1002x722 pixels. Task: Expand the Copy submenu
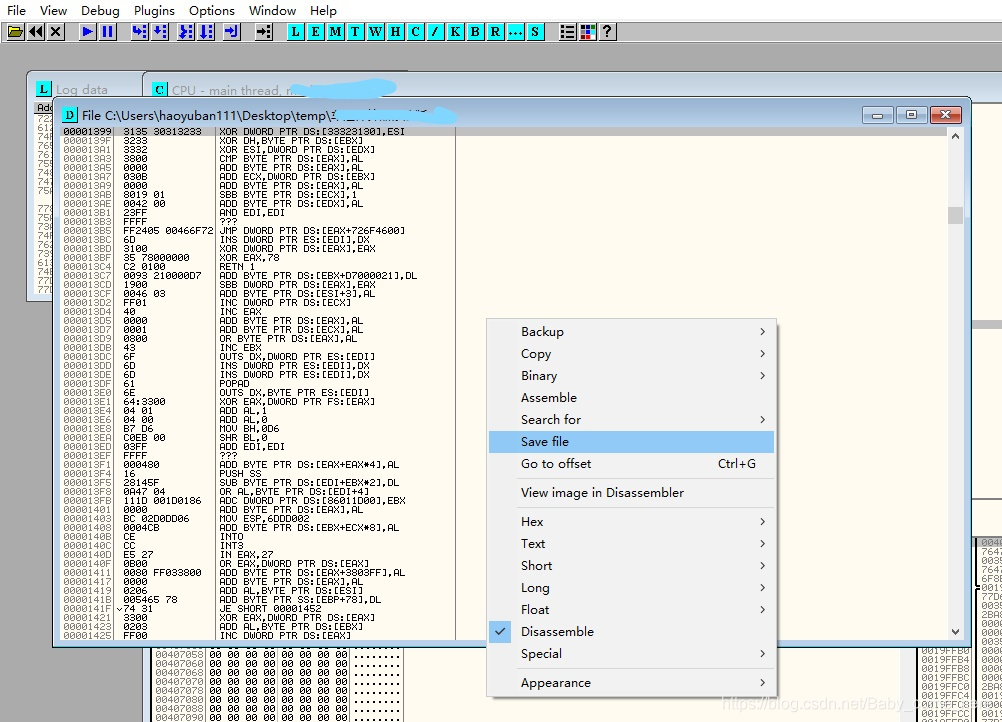[x=631, y=353]
